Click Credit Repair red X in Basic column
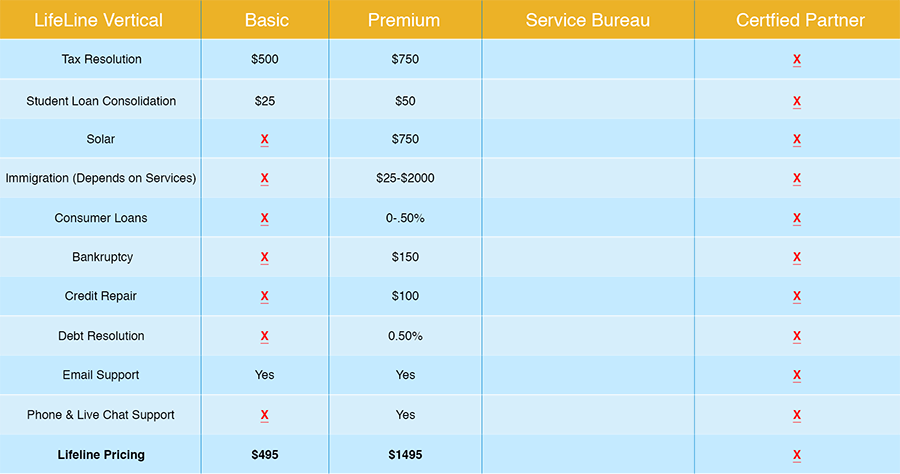 pyautogui.click(x=265, y=297)
